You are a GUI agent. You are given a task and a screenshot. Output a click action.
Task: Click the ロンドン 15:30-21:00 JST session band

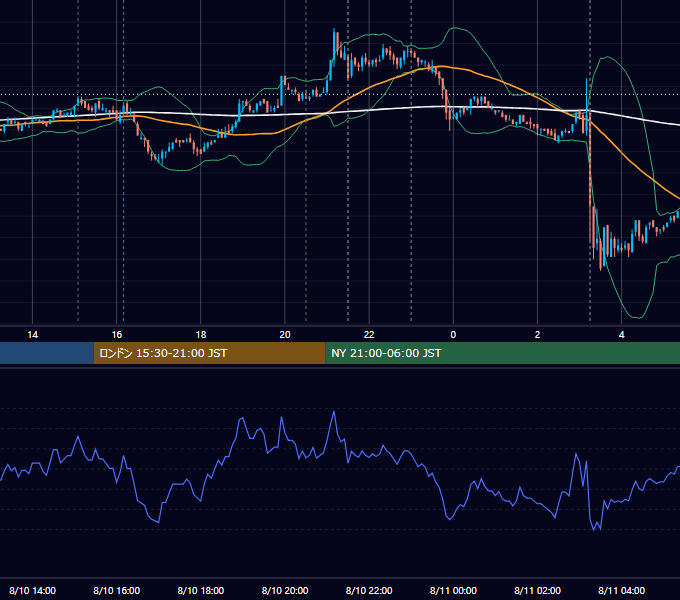[x=209, y=353]
